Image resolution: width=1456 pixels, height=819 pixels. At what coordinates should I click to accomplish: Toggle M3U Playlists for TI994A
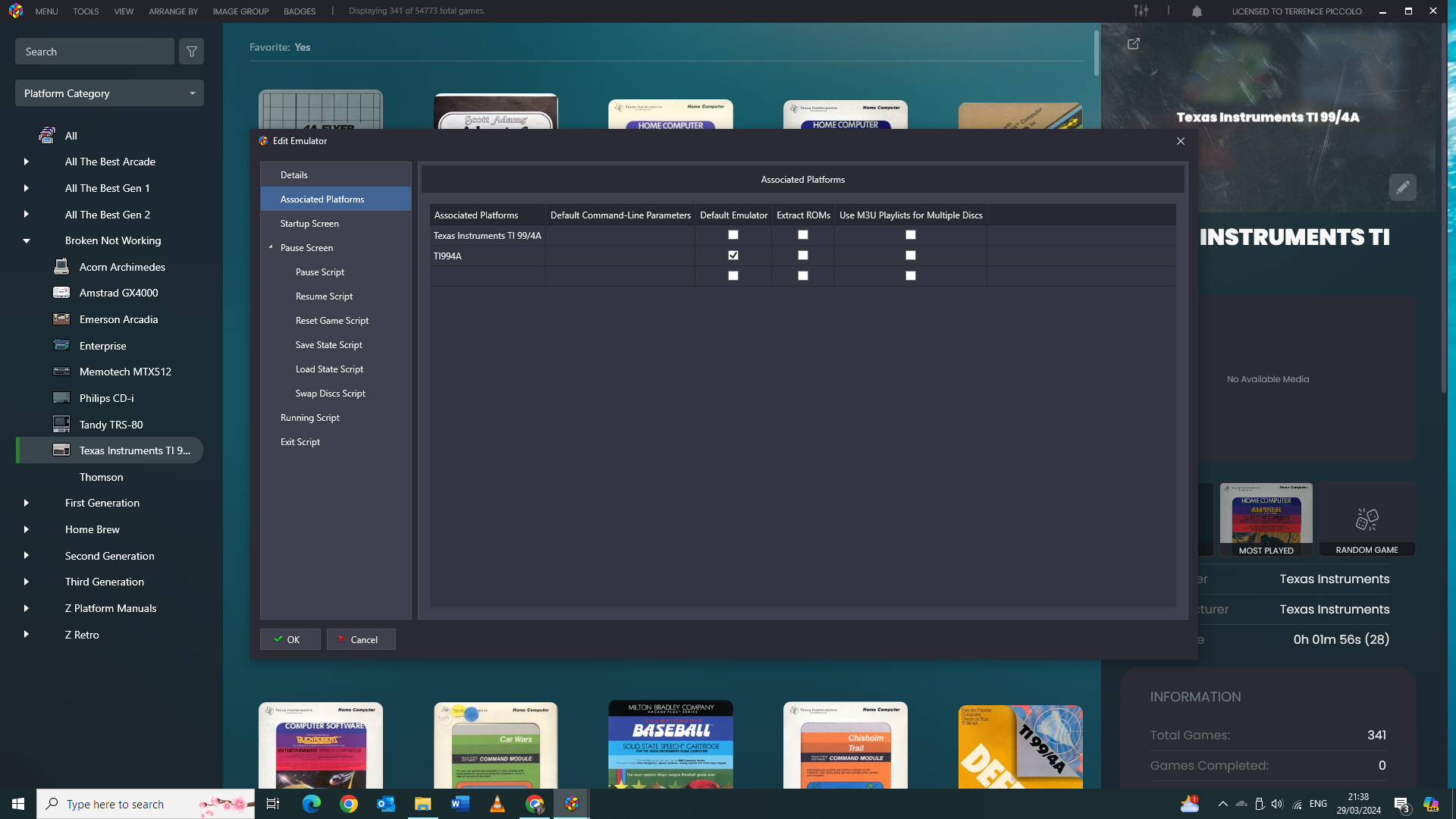tap(911, 256)
